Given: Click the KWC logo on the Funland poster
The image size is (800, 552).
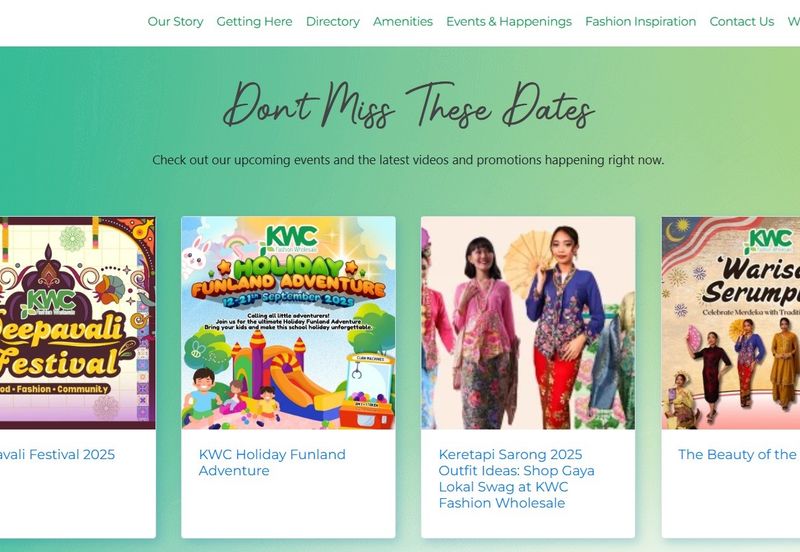Looking at the screenshot, I should (289, 240).
